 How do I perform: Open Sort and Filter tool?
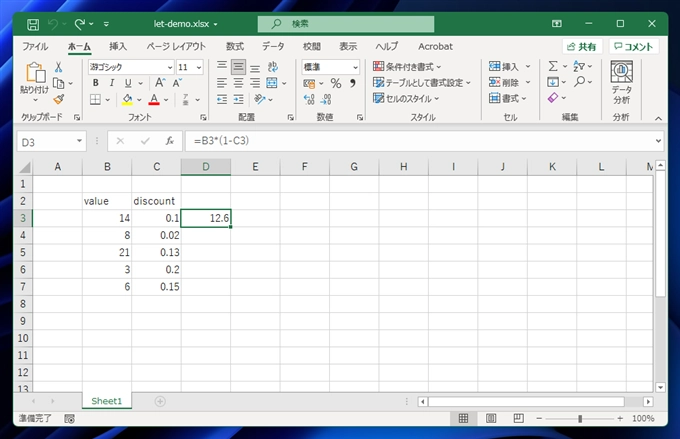579,66
